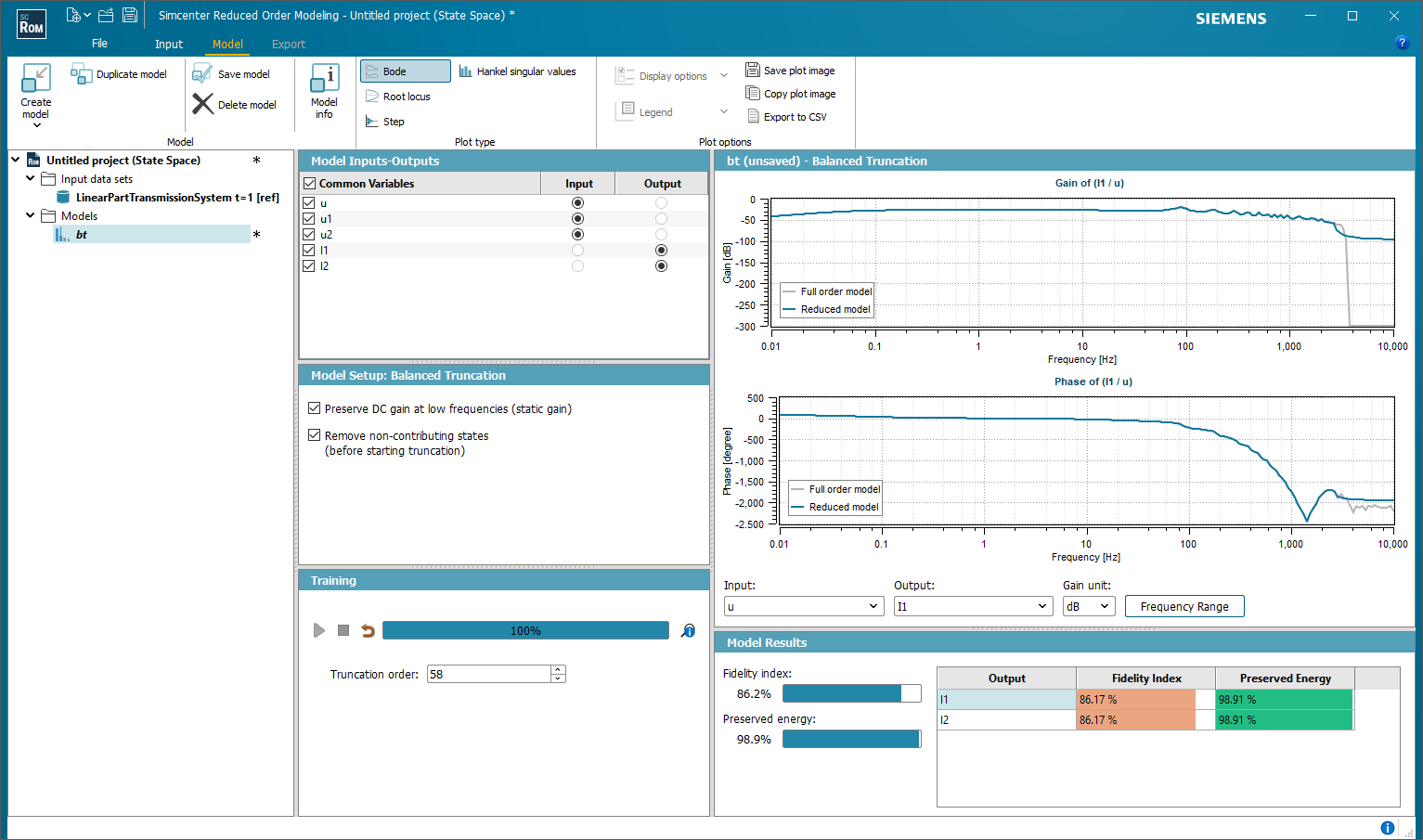1423x840 pixels.
Task: Increase Truncation order with the stepper
Action: pos(557,669)
